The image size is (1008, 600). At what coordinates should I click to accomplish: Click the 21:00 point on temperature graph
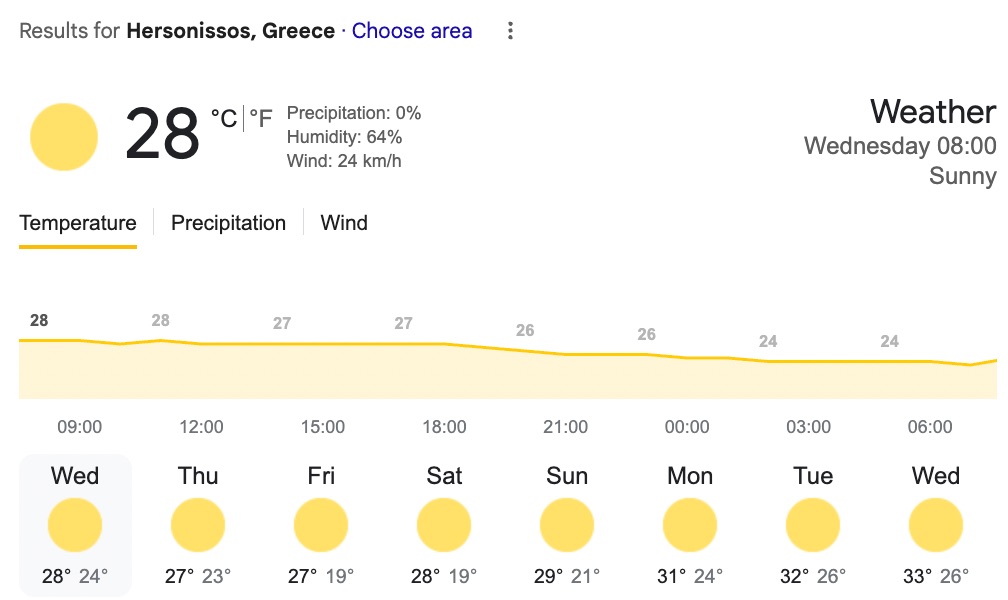(x=566, y=354)
